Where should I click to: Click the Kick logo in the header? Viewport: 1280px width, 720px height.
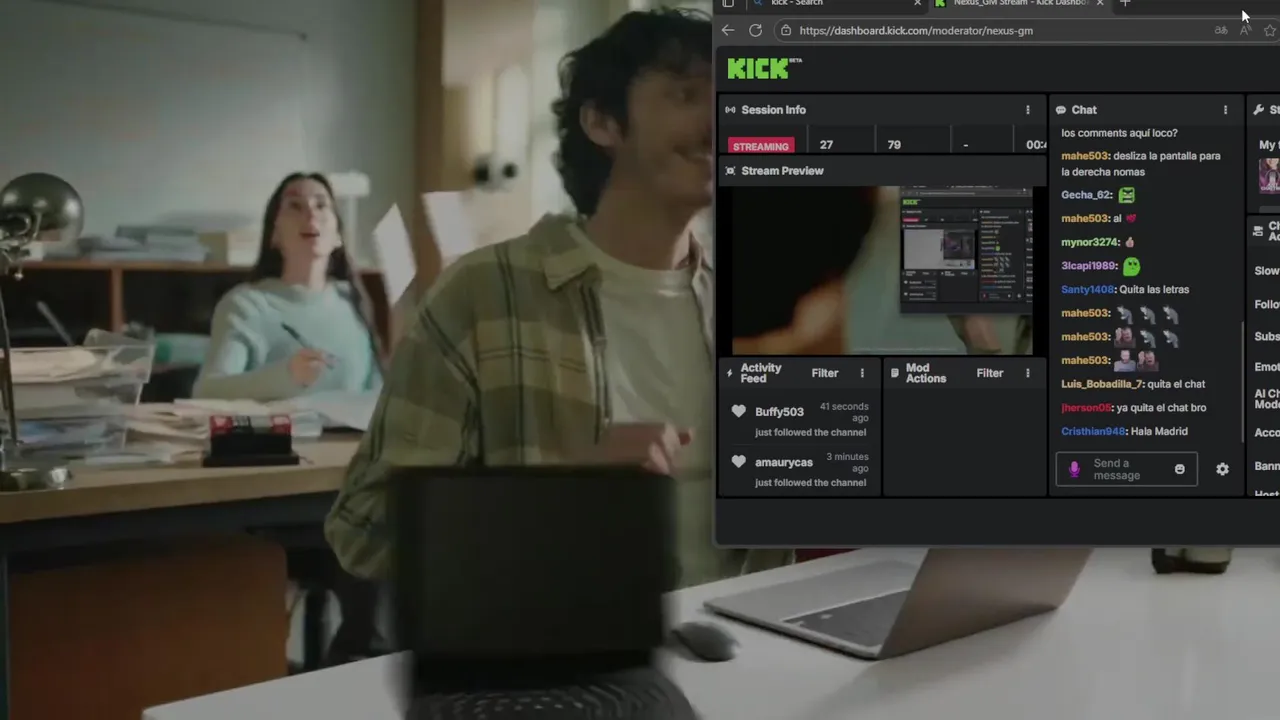764,68
